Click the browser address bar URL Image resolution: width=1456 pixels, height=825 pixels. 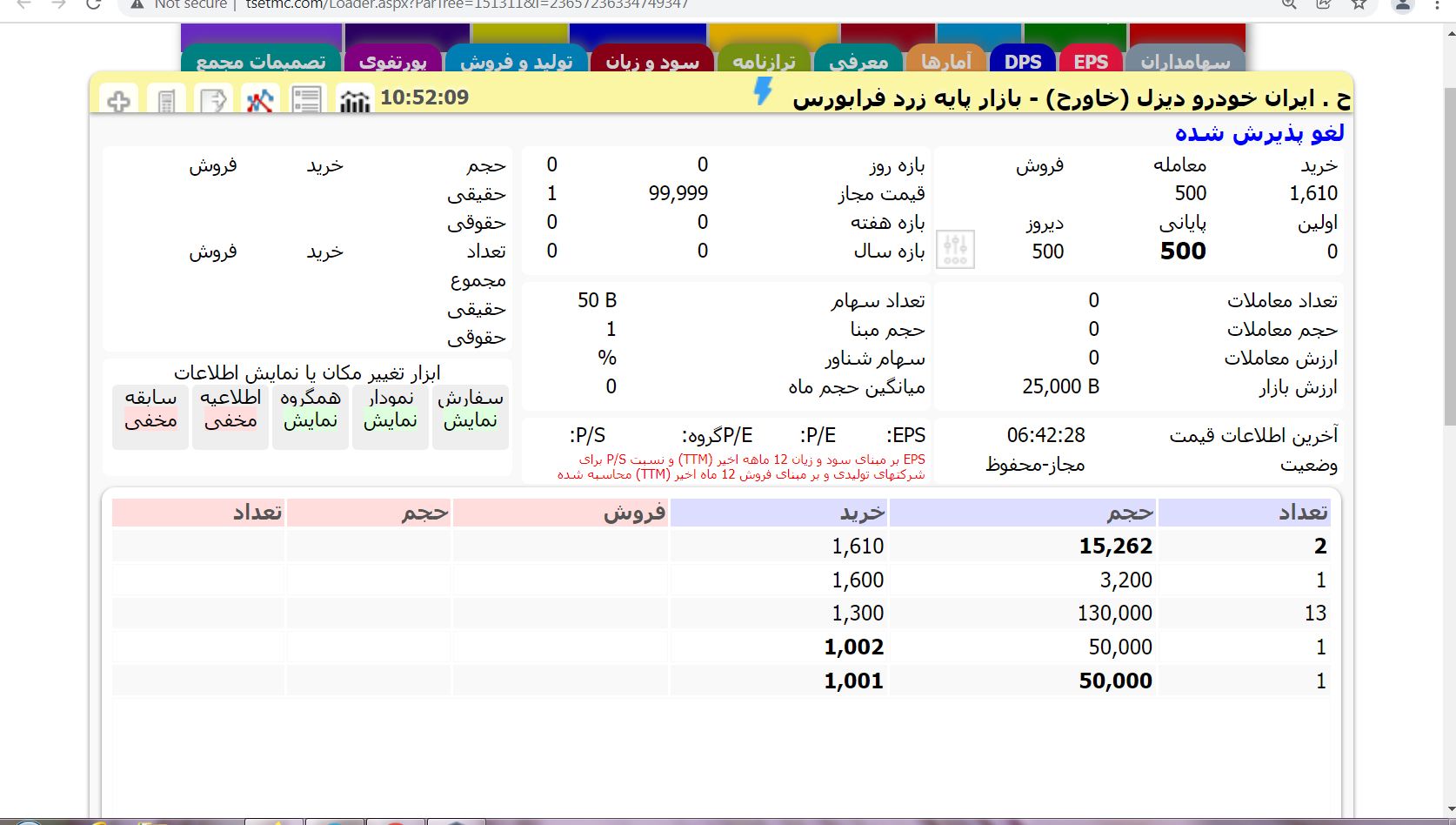(x=467, y=4)
